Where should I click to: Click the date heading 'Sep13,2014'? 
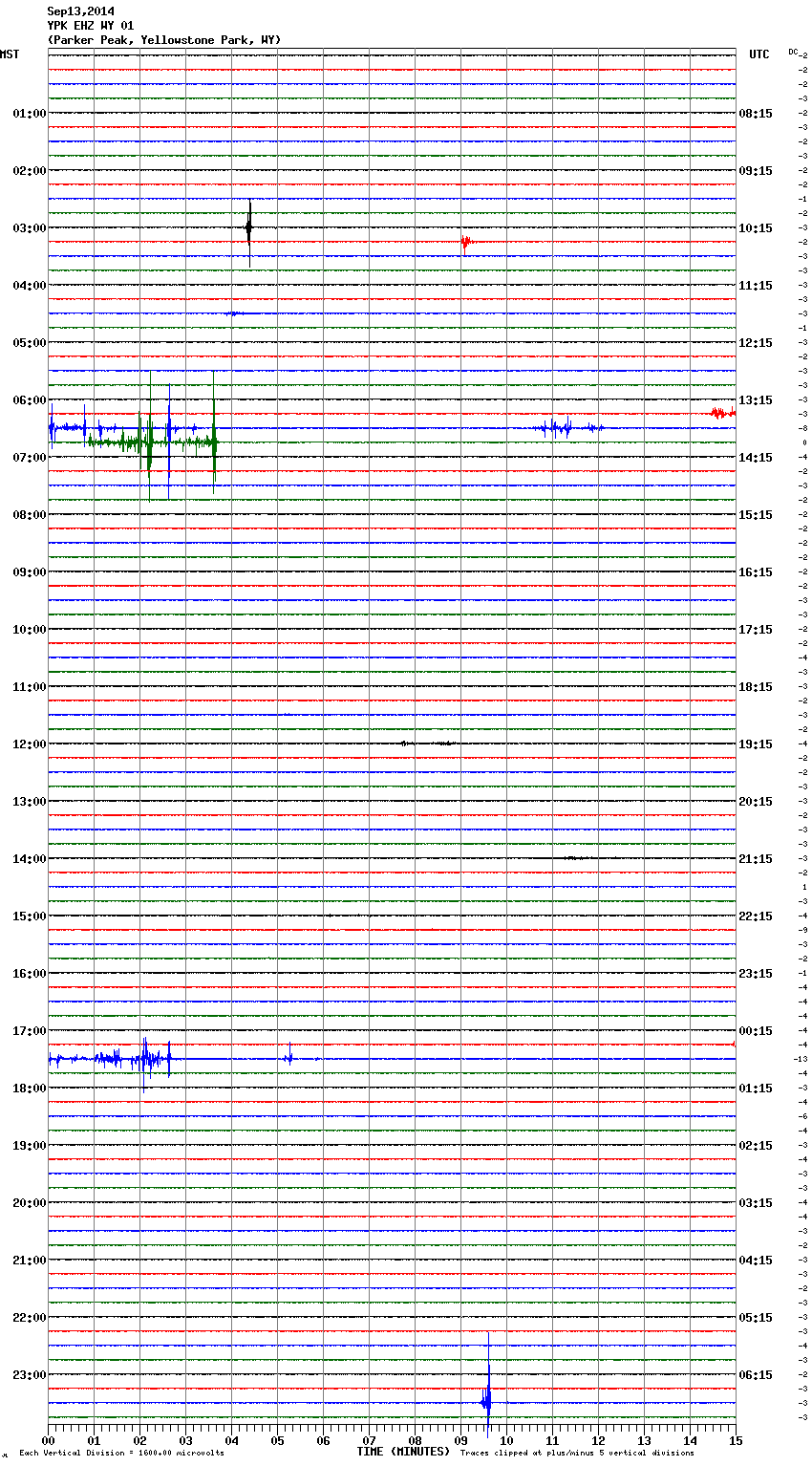(81, 11)
